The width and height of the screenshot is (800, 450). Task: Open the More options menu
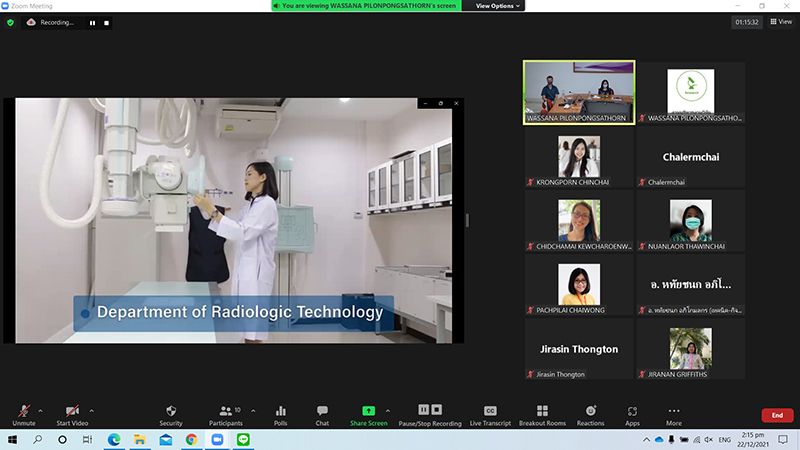[673, 415]
